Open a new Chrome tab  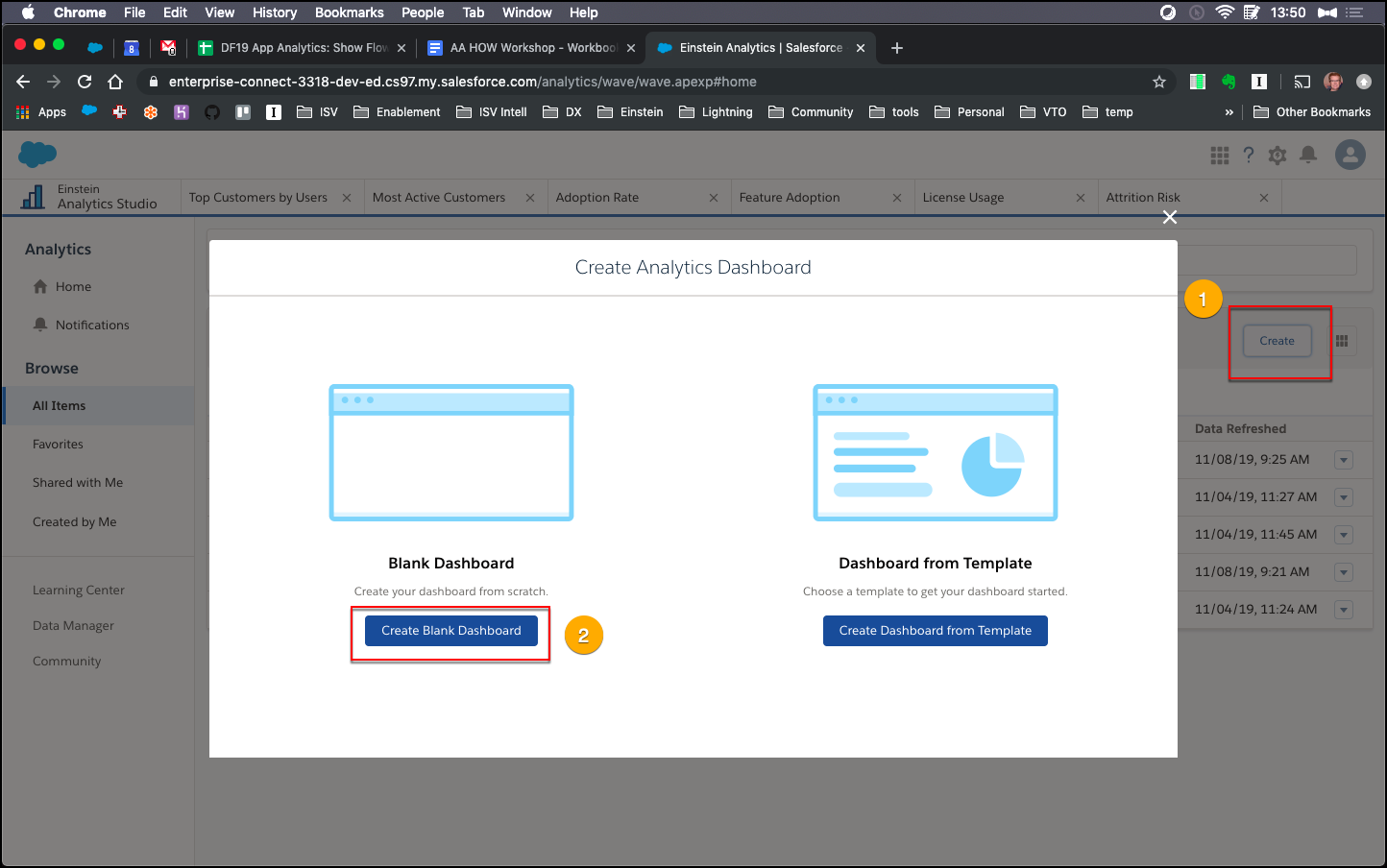(897, 48)
